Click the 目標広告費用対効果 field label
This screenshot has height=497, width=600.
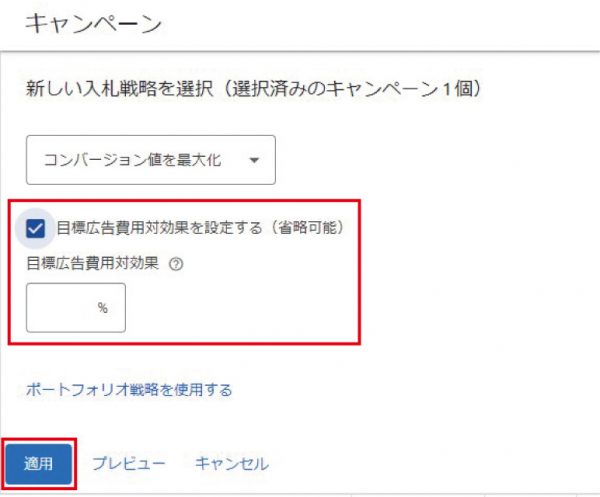[92, 263]
